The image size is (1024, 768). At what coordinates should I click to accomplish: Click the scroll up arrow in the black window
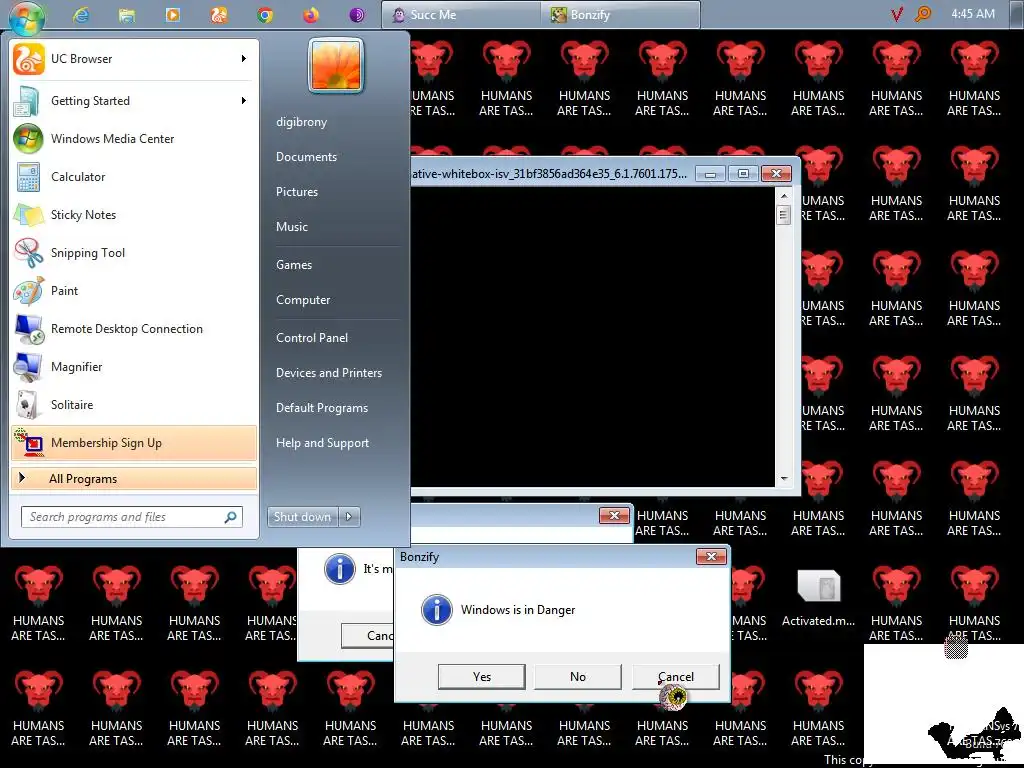tap(784, 195)
